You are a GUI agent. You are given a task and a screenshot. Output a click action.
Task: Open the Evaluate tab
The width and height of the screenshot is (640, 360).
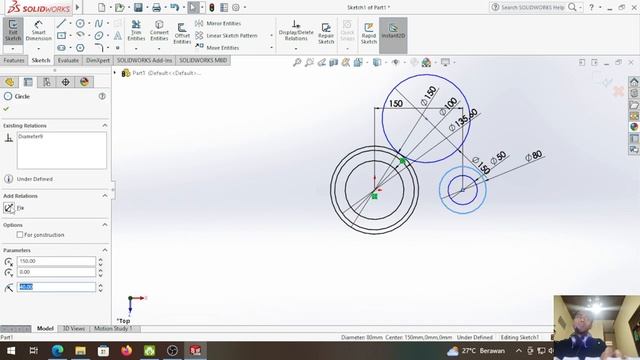[68, 60]
